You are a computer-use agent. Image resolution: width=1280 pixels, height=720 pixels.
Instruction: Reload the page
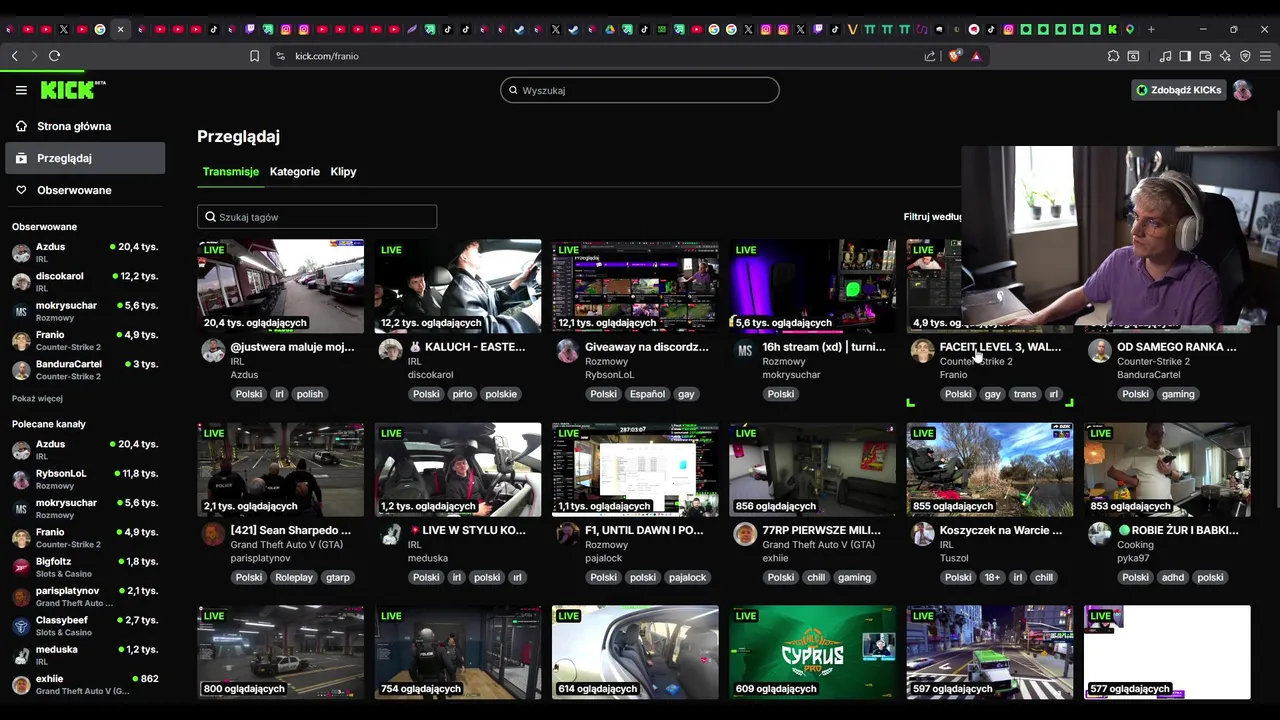click(x=54, y=56)
